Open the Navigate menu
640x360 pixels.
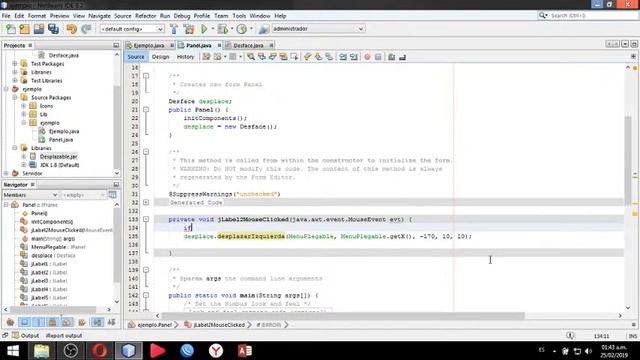coord(99,16)
